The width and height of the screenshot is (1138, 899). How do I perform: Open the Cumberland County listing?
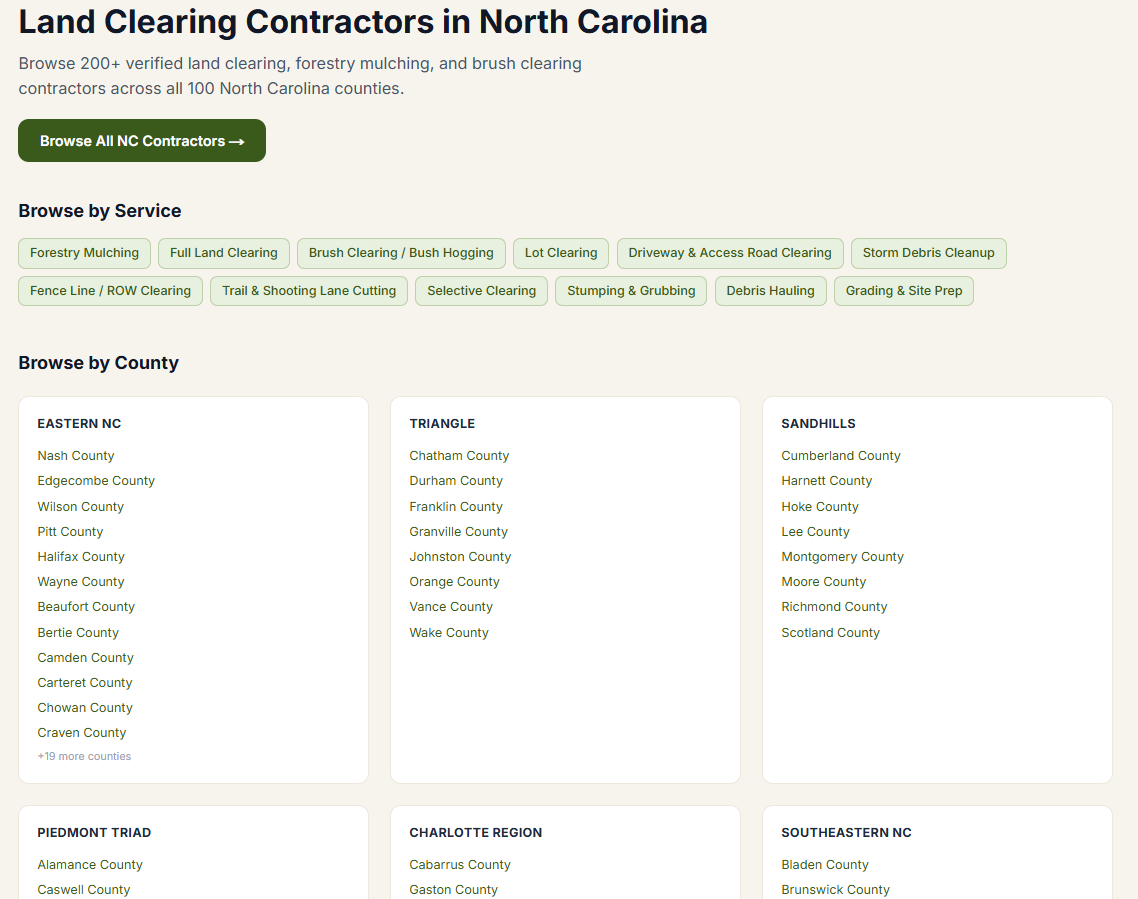click(x=841, y=455)
